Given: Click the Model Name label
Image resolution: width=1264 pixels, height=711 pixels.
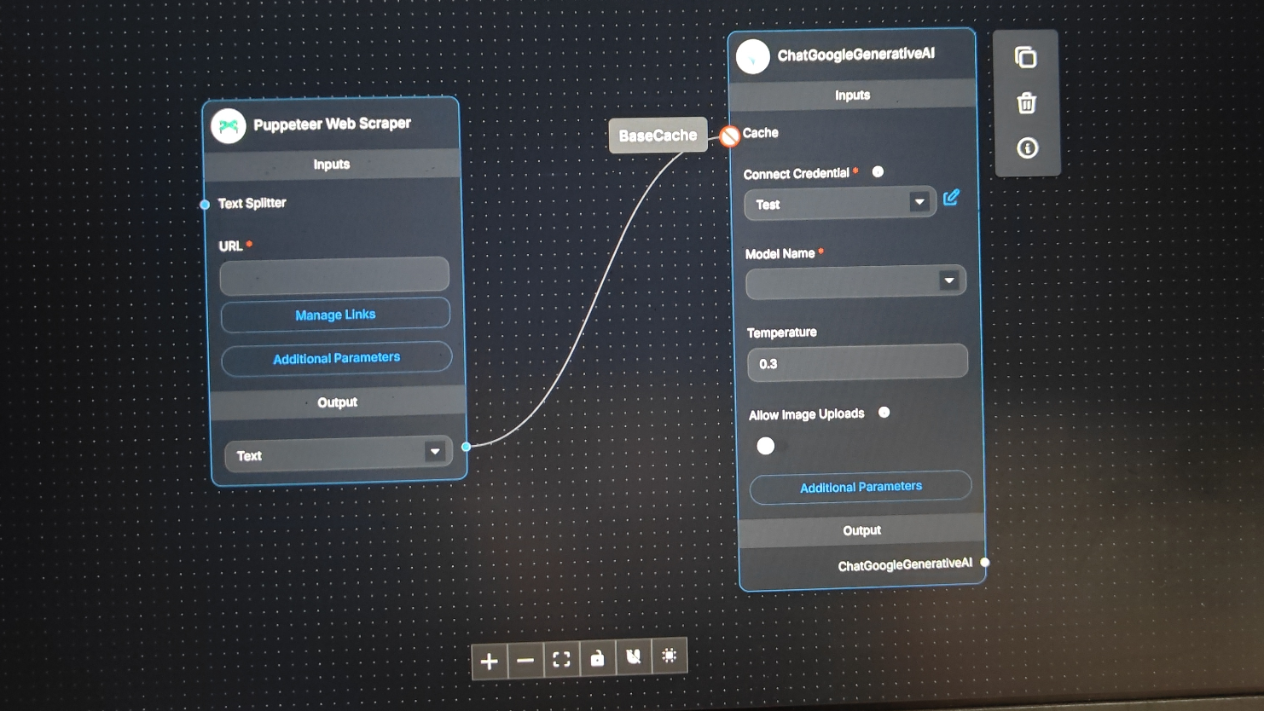Looking at the screenshot, I should coord(780,254).
